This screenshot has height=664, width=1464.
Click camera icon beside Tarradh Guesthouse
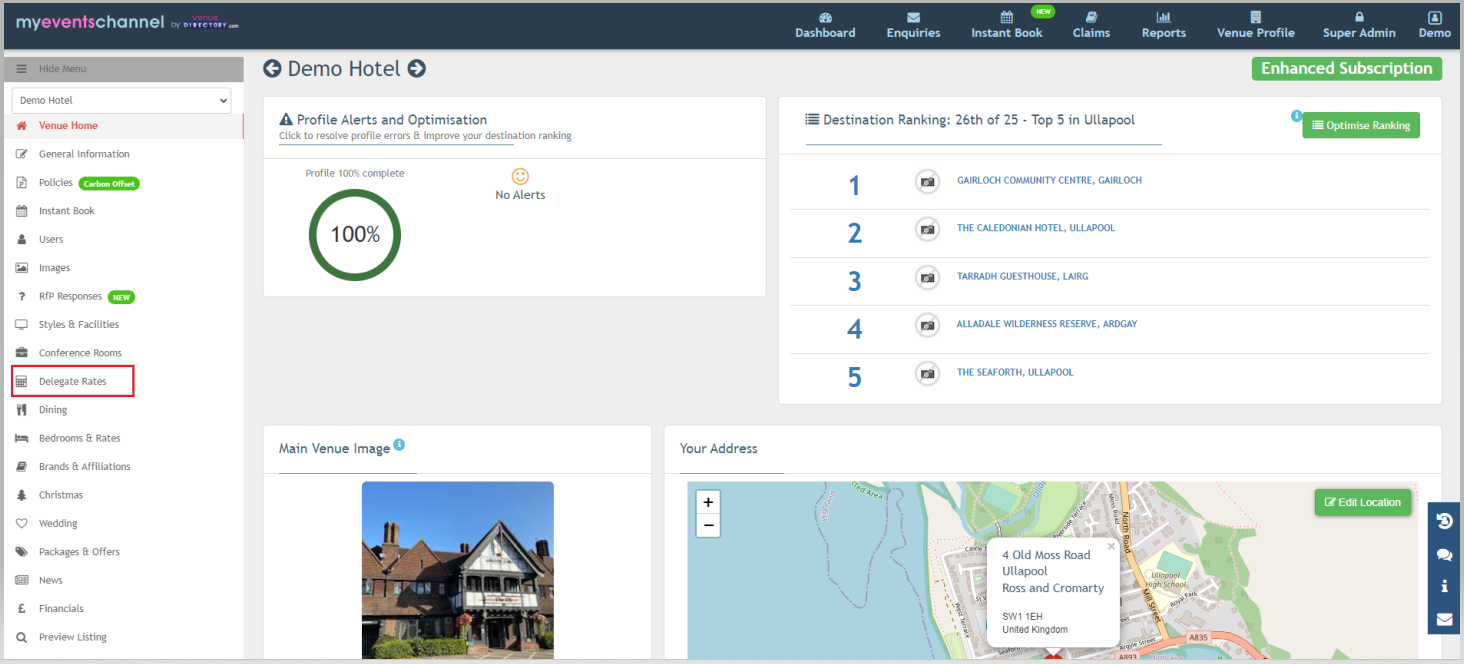(928, 277)
